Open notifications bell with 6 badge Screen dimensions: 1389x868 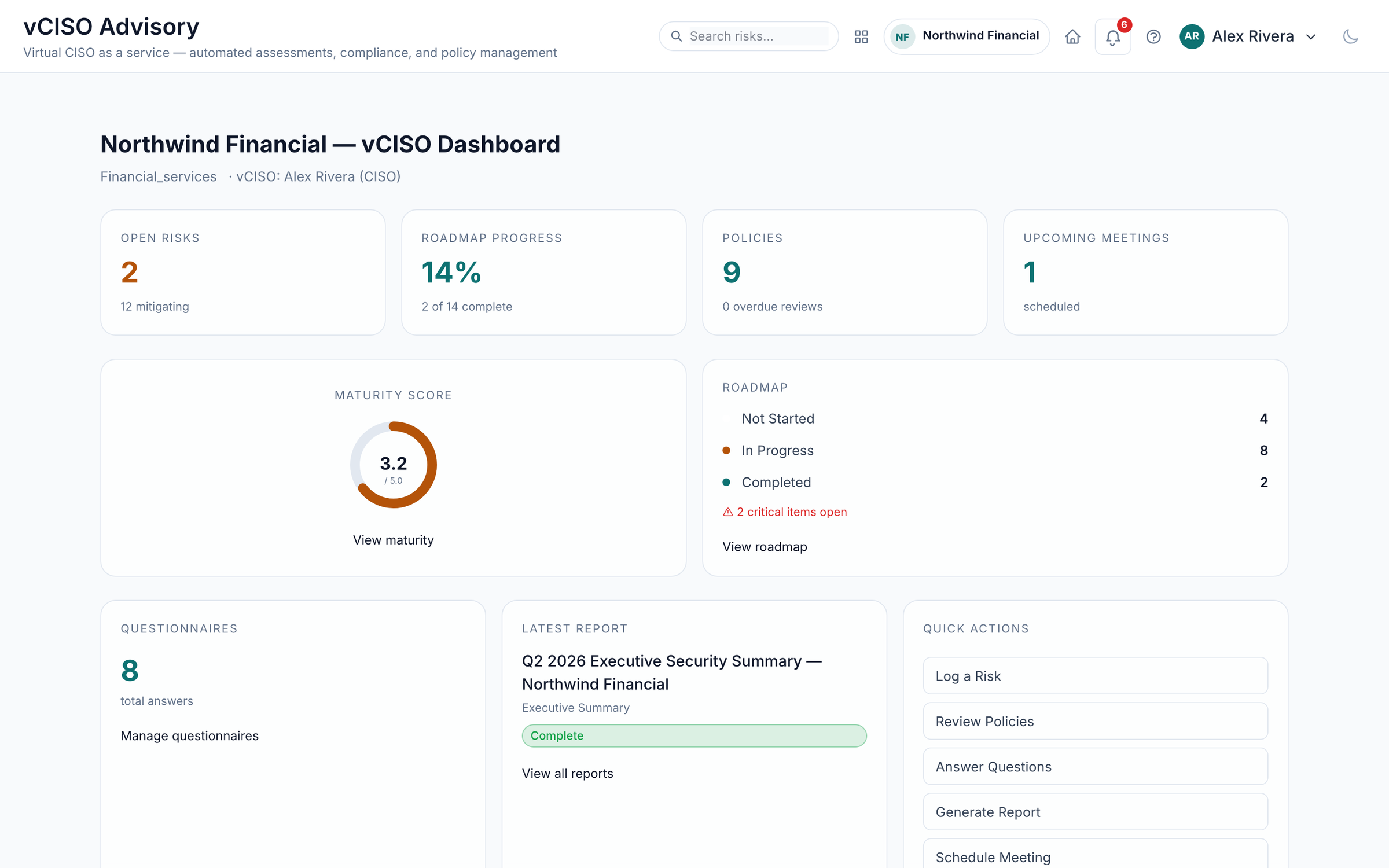click(1113, 36)
